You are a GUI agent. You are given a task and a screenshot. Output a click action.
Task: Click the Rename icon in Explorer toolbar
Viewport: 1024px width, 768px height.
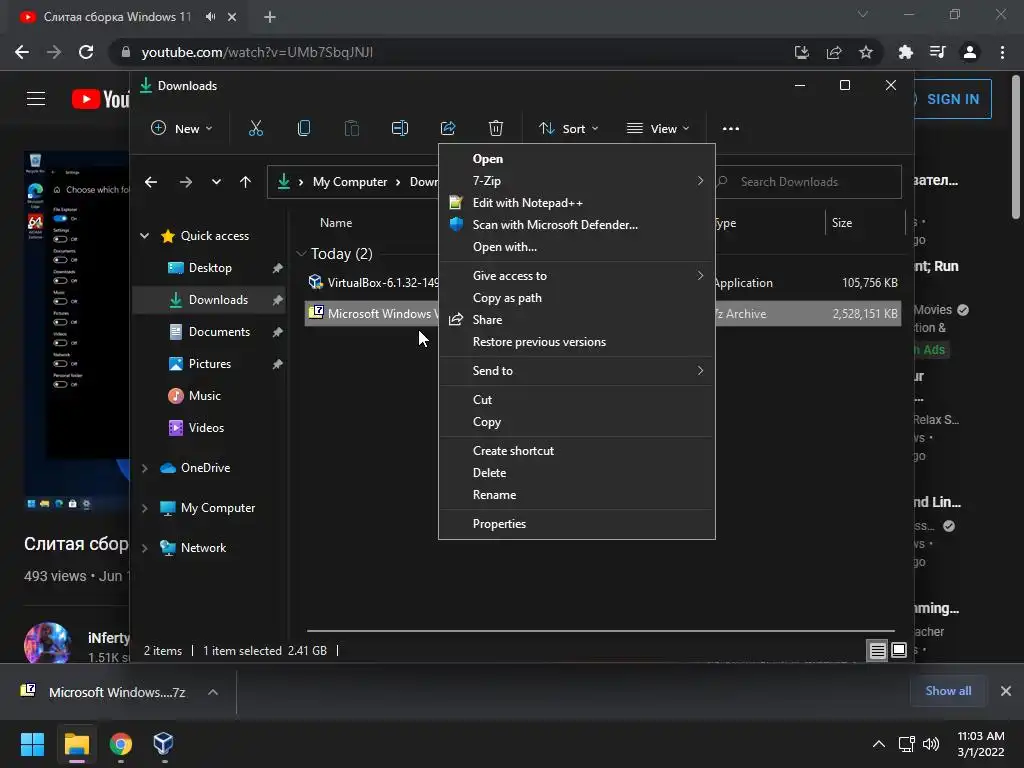[400, 129]
